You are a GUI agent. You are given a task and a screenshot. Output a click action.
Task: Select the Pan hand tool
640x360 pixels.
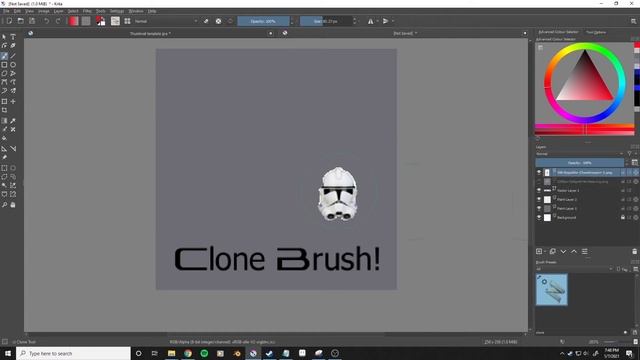tap(13, 205)
